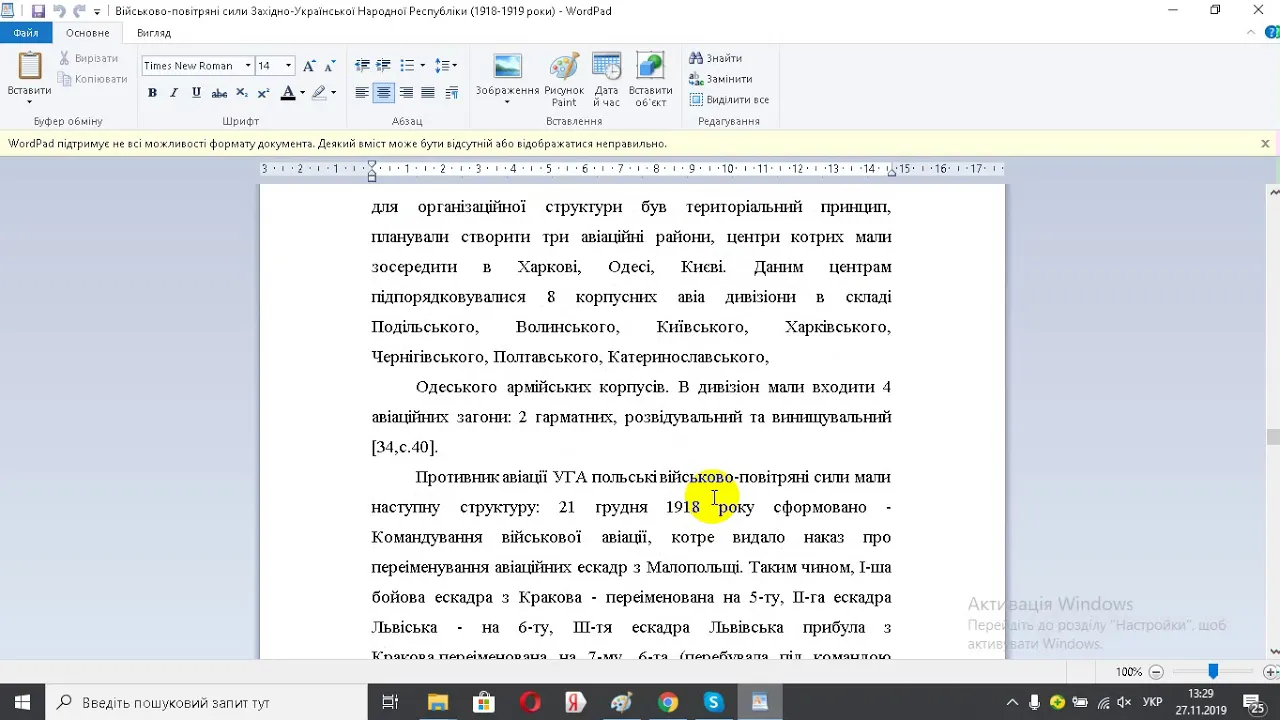This screenshot has width=1280, height=720.
Task: Click Виділити все select all
Action: 729,100
